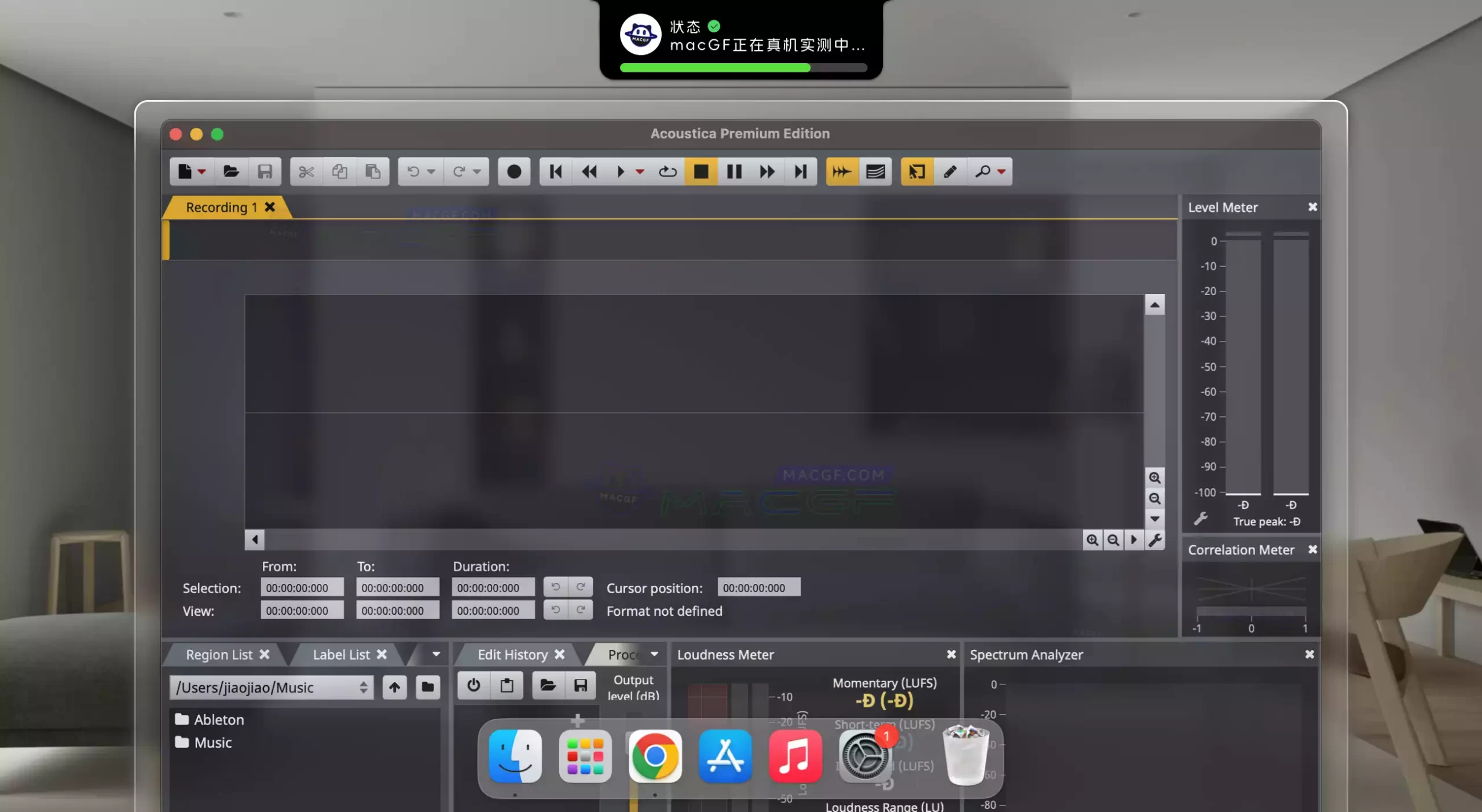Save the recording with the disk icon
Image resolution: width=1482 pixels, height=812 pixels.
(x=266, y=171)
